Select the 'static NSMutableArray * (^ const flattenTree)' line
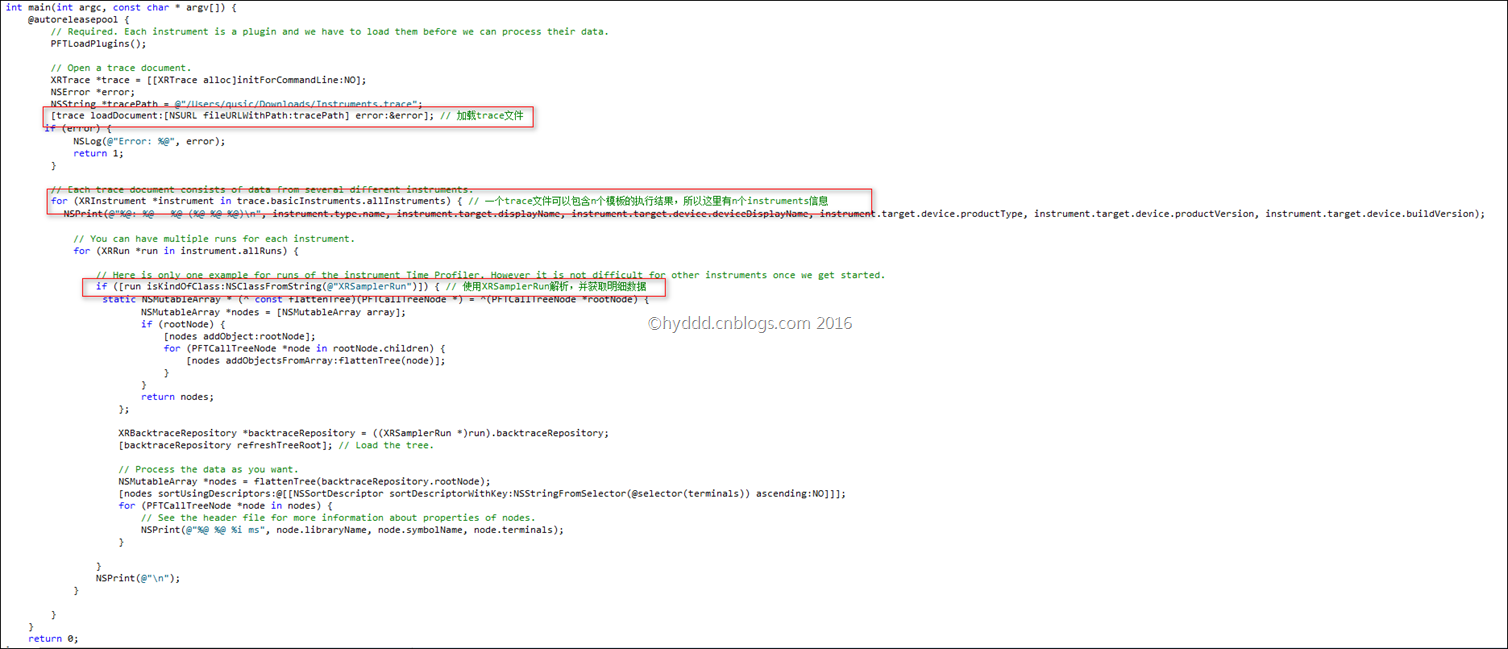Screen dimensions: 1508x649 click(376, 299)
